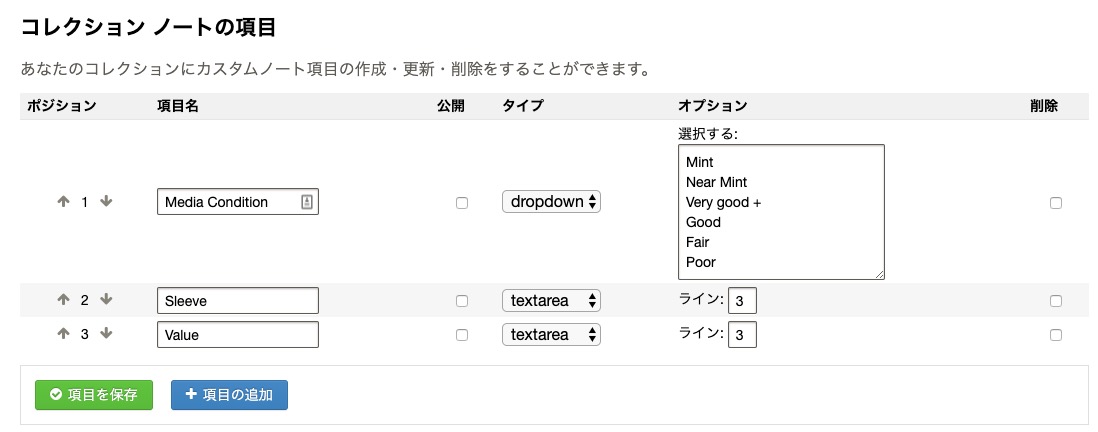Check delete box for Value row
Image resolution: width=1098 pixels, height=432 pixels.
point(1055,335)
